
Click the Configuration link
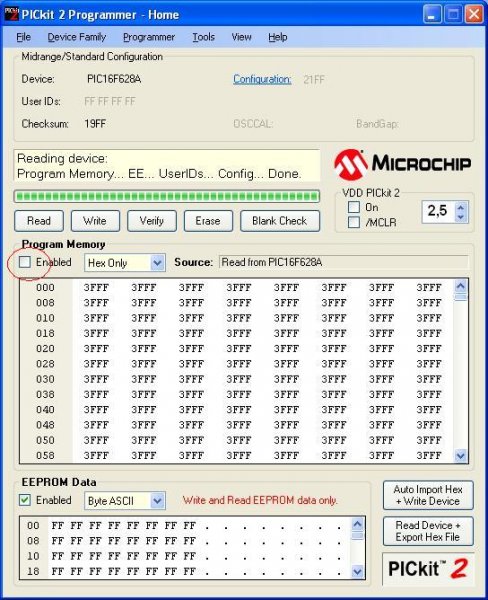point(262,79)
